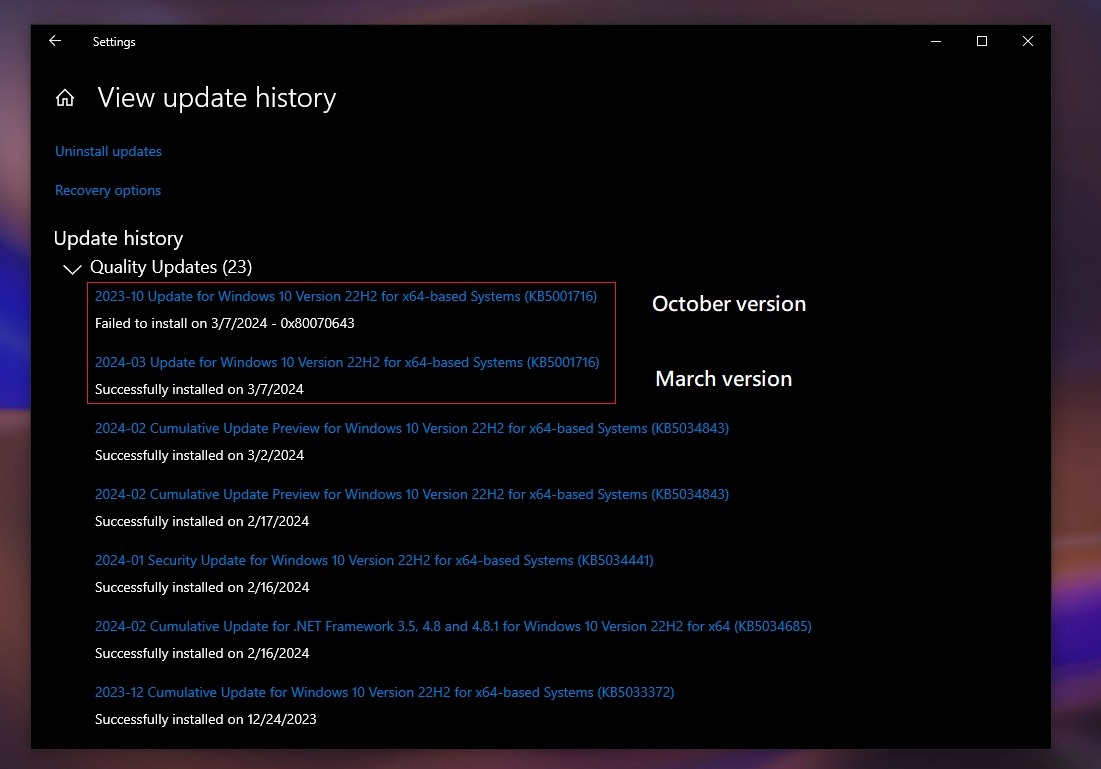This screenshot has height=769, width=1101.
Task: Go to Settings home via house icon
Action: click(65, 98)
